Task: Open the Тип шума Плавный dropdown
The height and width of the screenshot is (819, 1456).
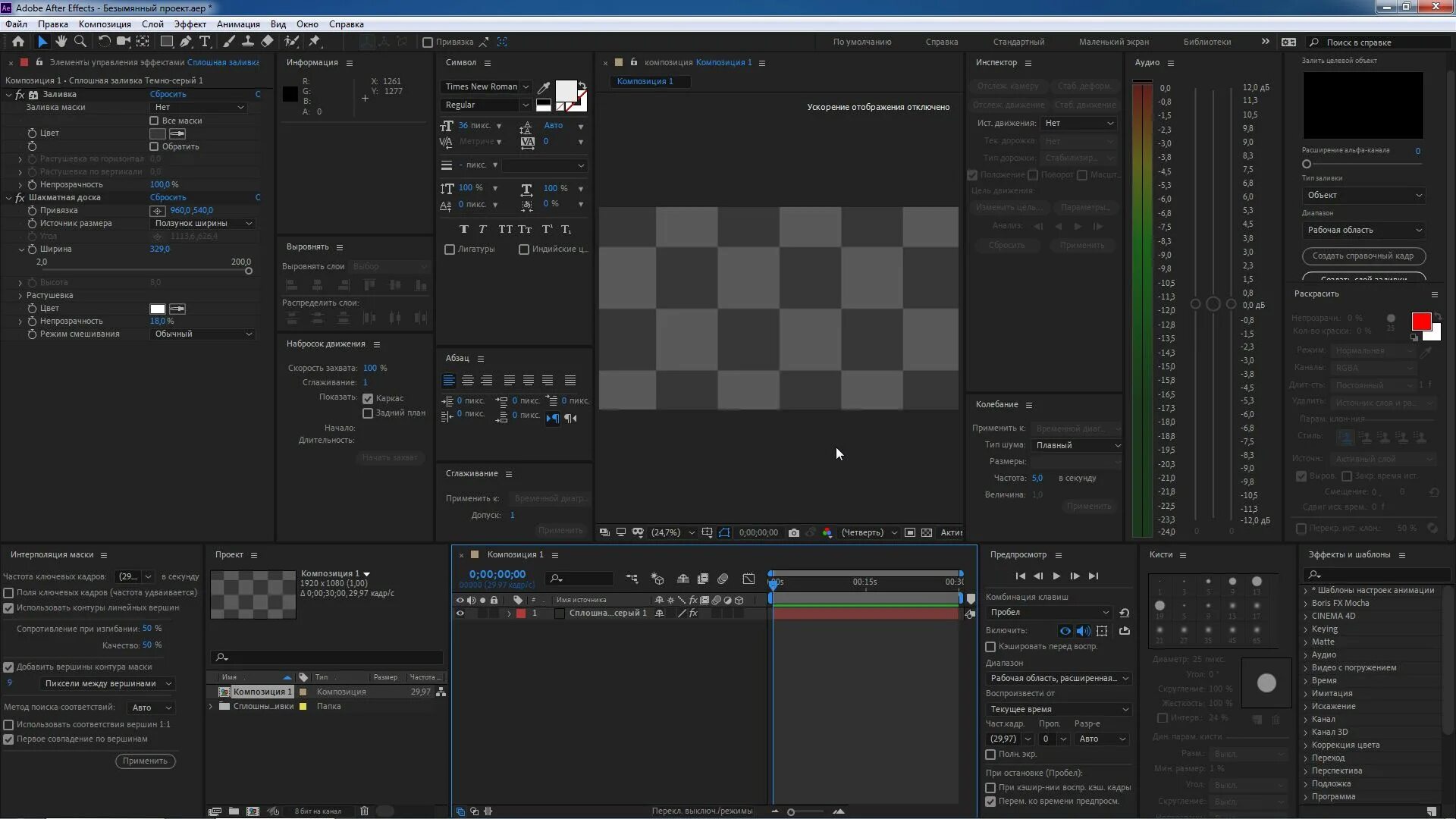Action: (1076, 445)
